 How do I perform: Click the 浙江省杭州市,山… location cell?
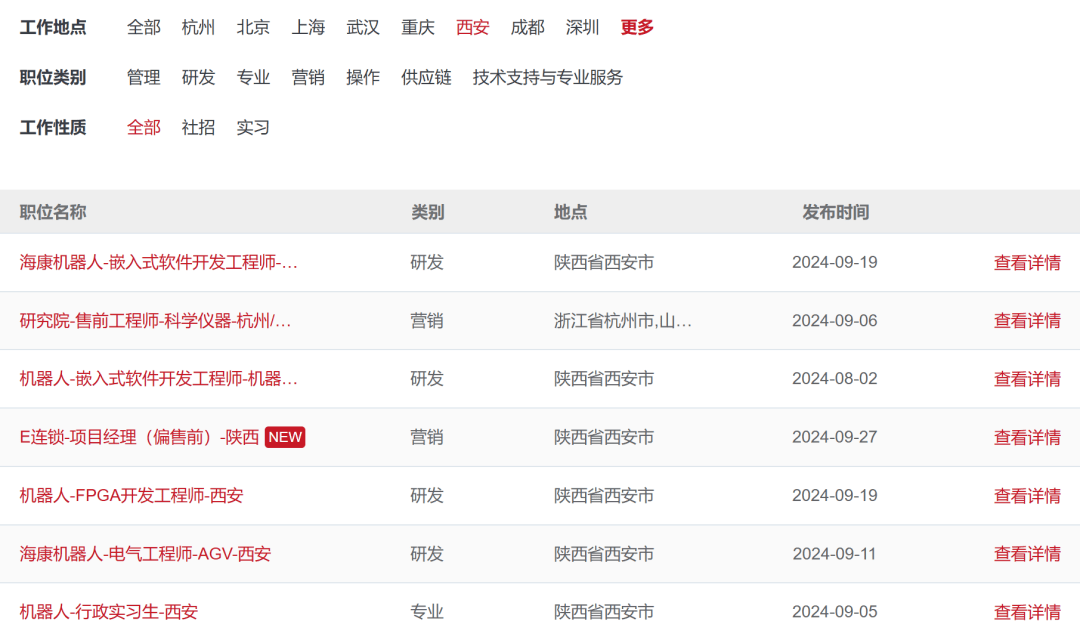(623, 321)
